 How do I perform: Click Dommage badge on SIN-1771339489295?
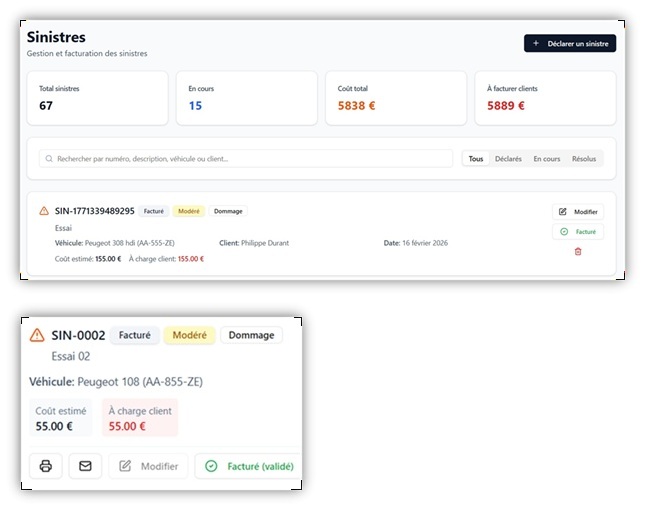(228, 211)
